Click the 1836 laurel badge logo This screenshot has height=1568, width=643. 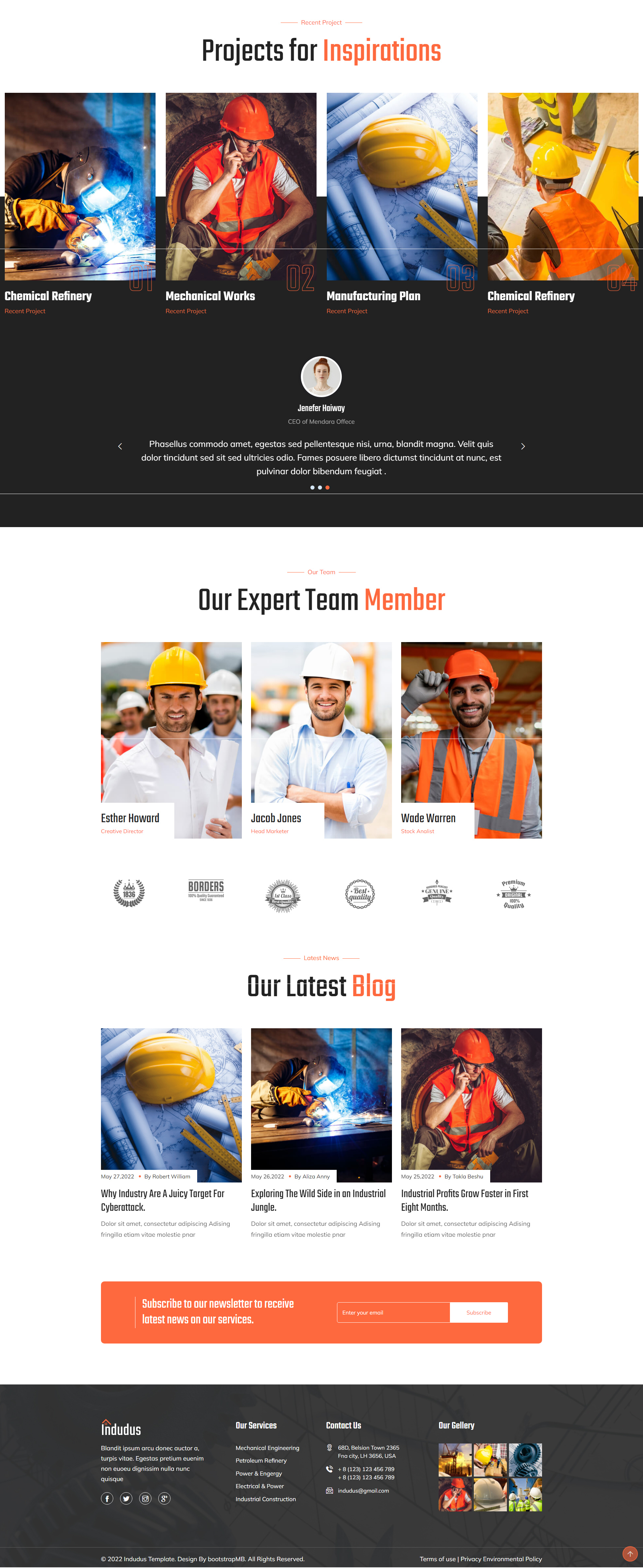tap(129, 893)
